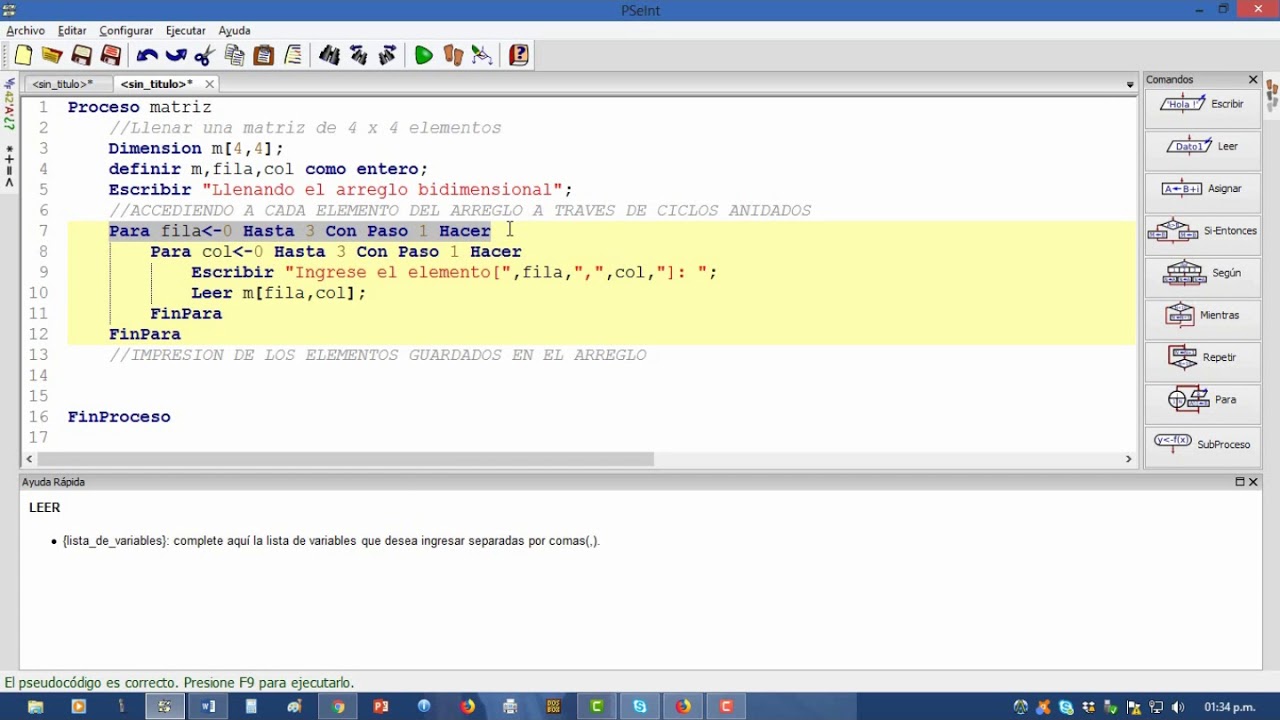The width and height of the screenshot is (1280, 720).
Task: Create a new file with New icon
Action: [24, 56]
